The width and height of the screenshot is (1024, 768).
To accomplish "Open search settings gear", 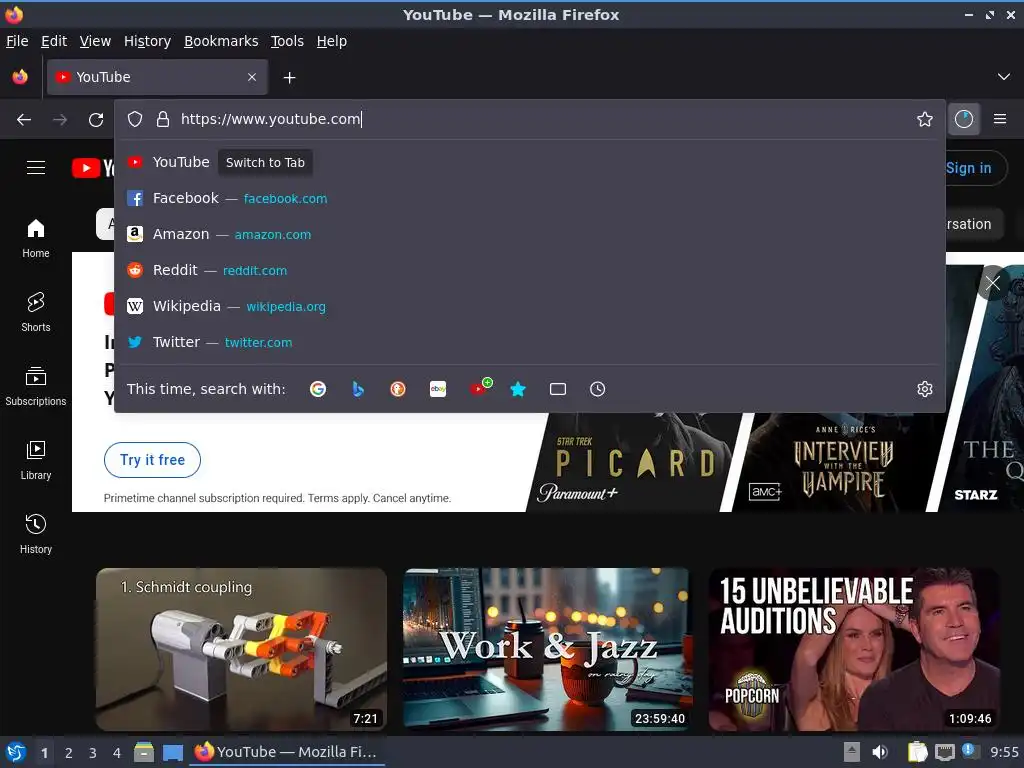I will 924,389.
